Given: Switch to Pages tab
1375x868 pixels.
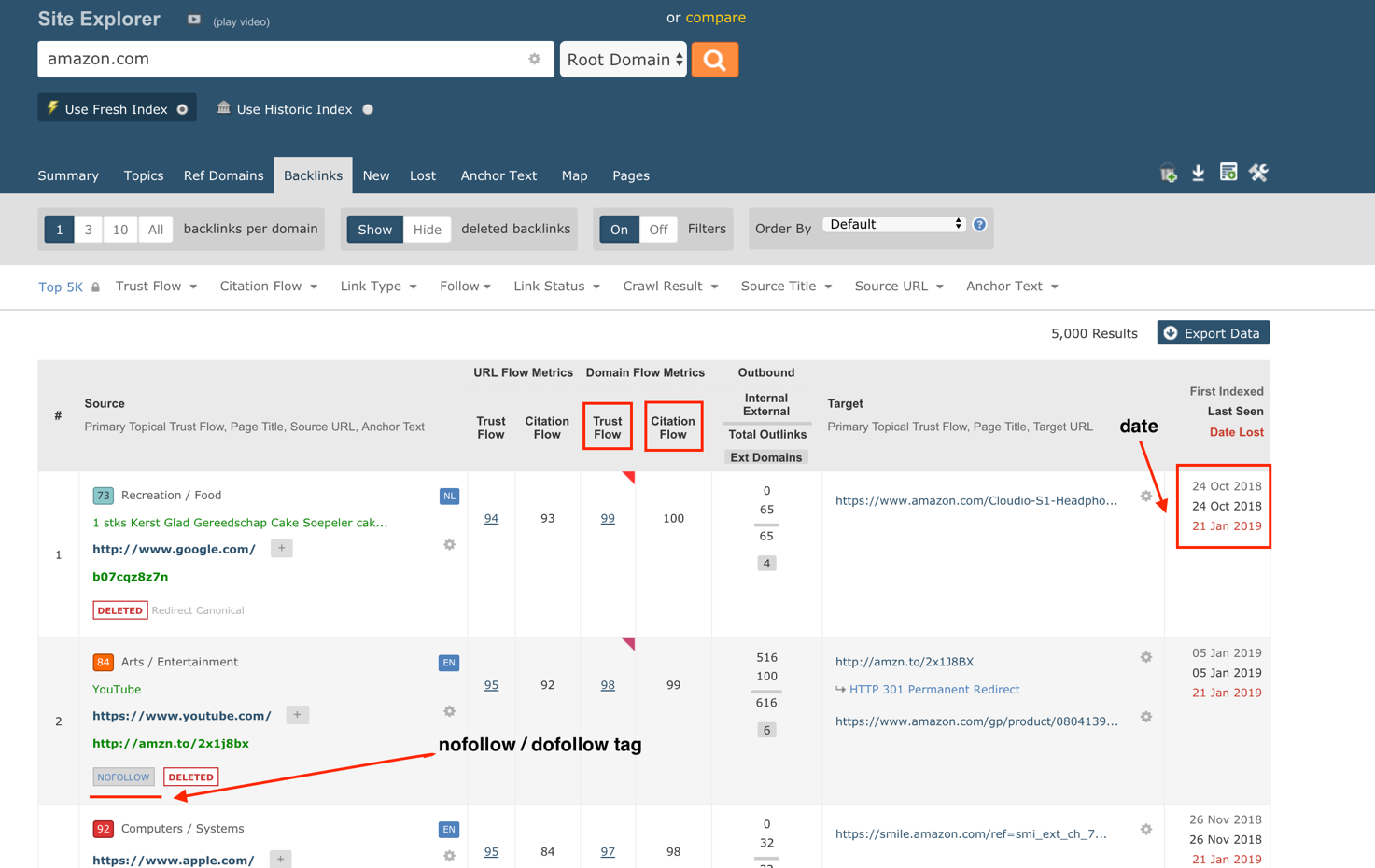Looking at the screenshot, I should point(631,175).
